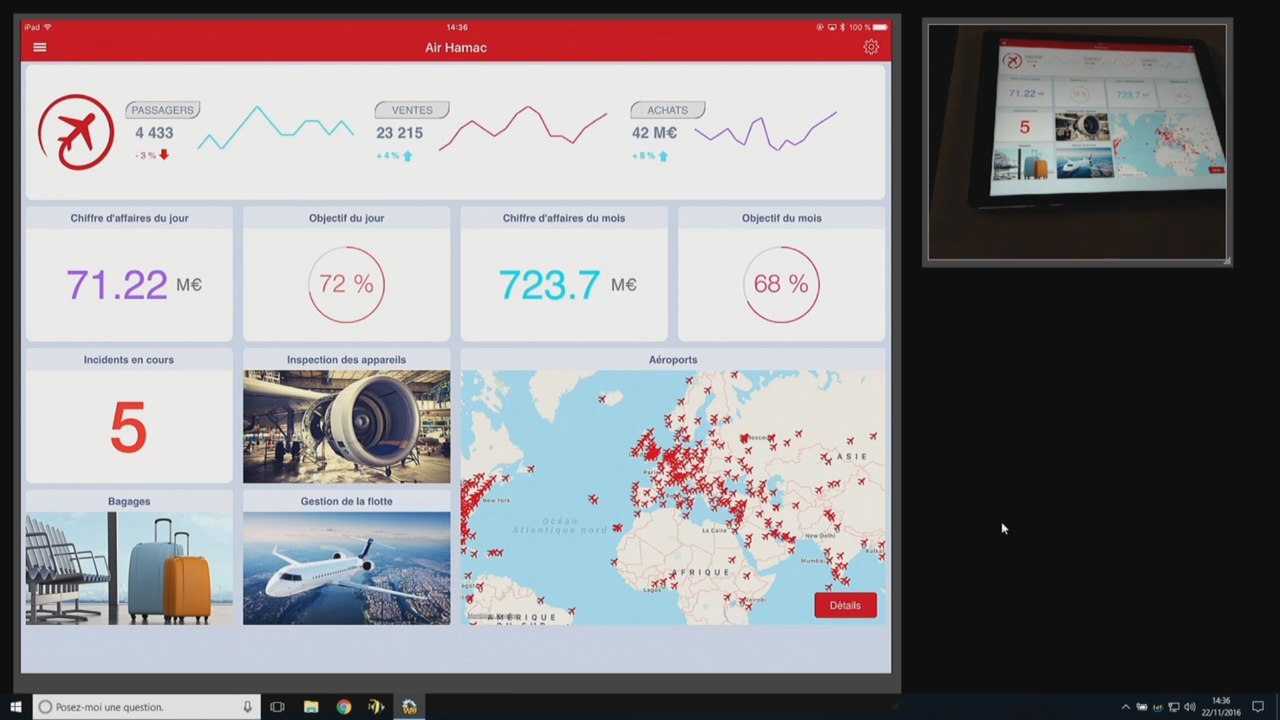This screenshot has height=720, width=1280.
Task: Open the Bagages luggage image tile
Action: 129,568
